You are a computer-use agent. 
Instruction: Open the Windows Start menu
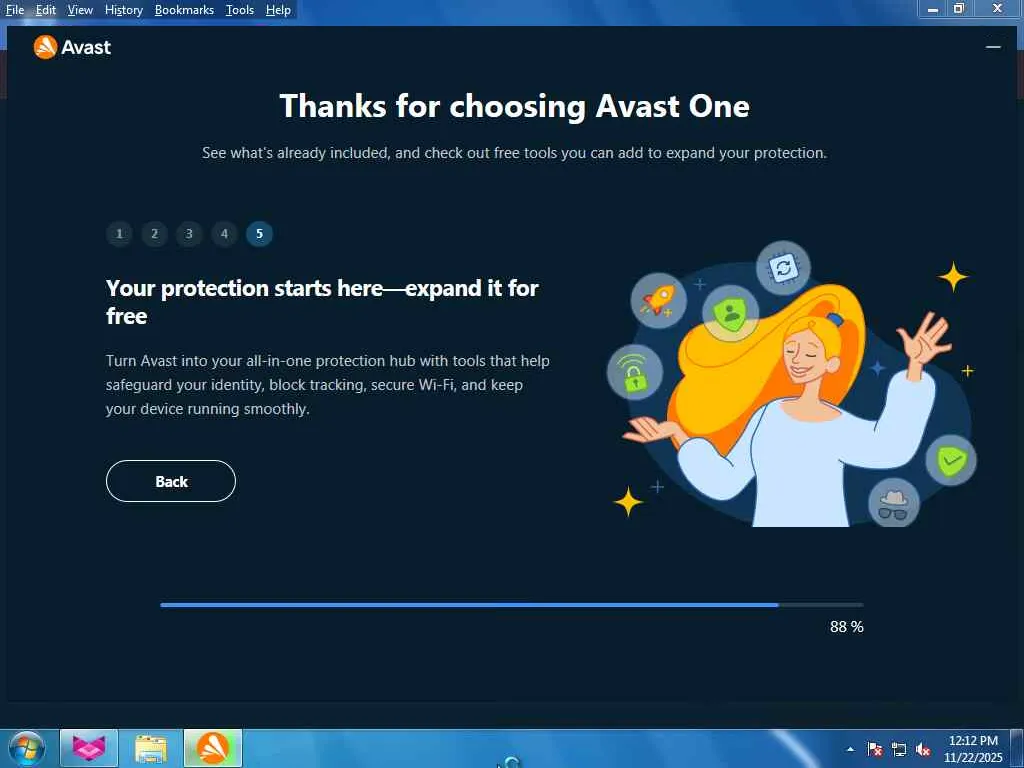27,749
